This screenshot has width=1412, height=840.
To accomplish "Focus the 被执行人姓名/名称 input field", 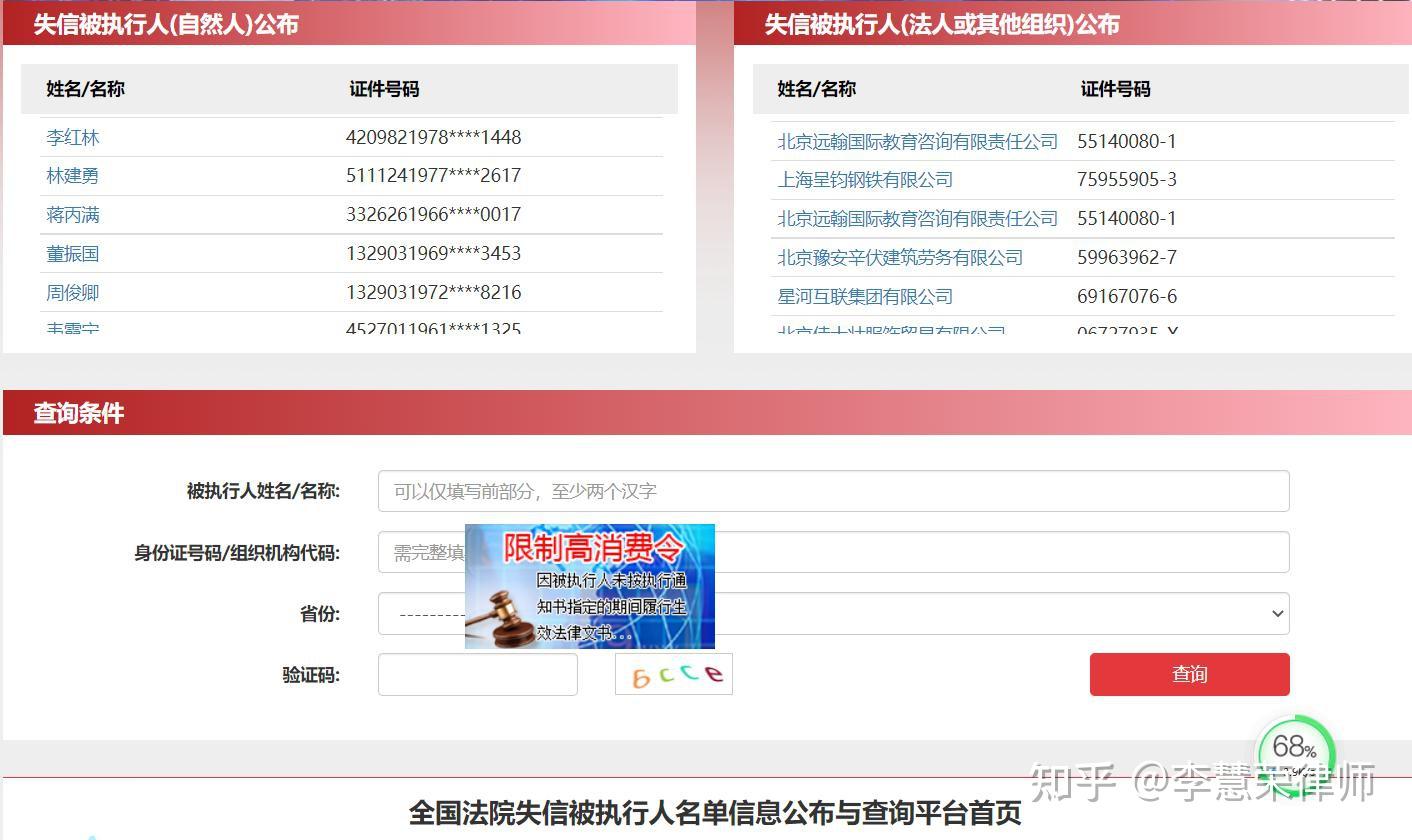I will coord(833,491).
